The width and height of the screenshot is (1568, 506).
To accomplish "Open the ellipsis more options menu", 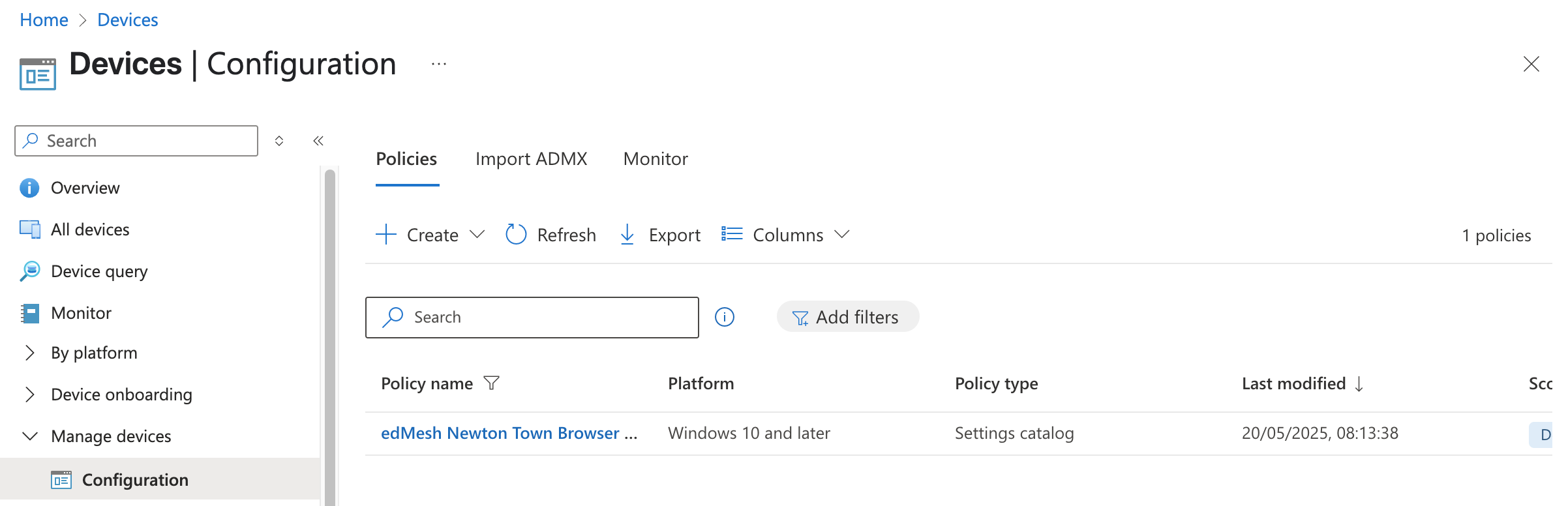I will point(439,64).
